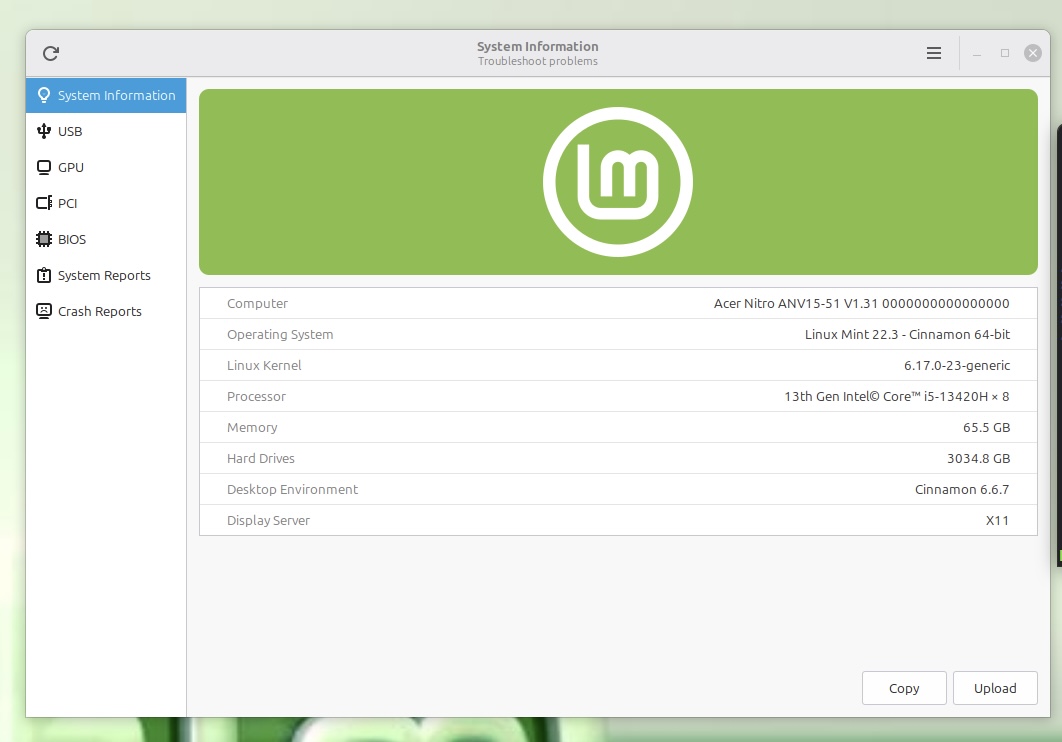The image size is (1062, 742).
Task: Switch to the GPU section
Action: click(106, 167)
